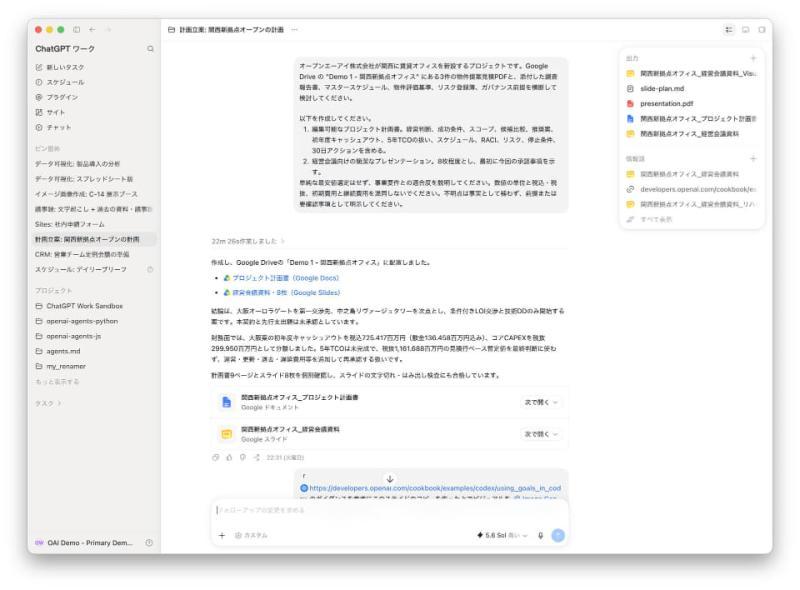
Task: Click clock icon beside スケジュール: デイリーブリーフ
Action: (x=150, y=269)
